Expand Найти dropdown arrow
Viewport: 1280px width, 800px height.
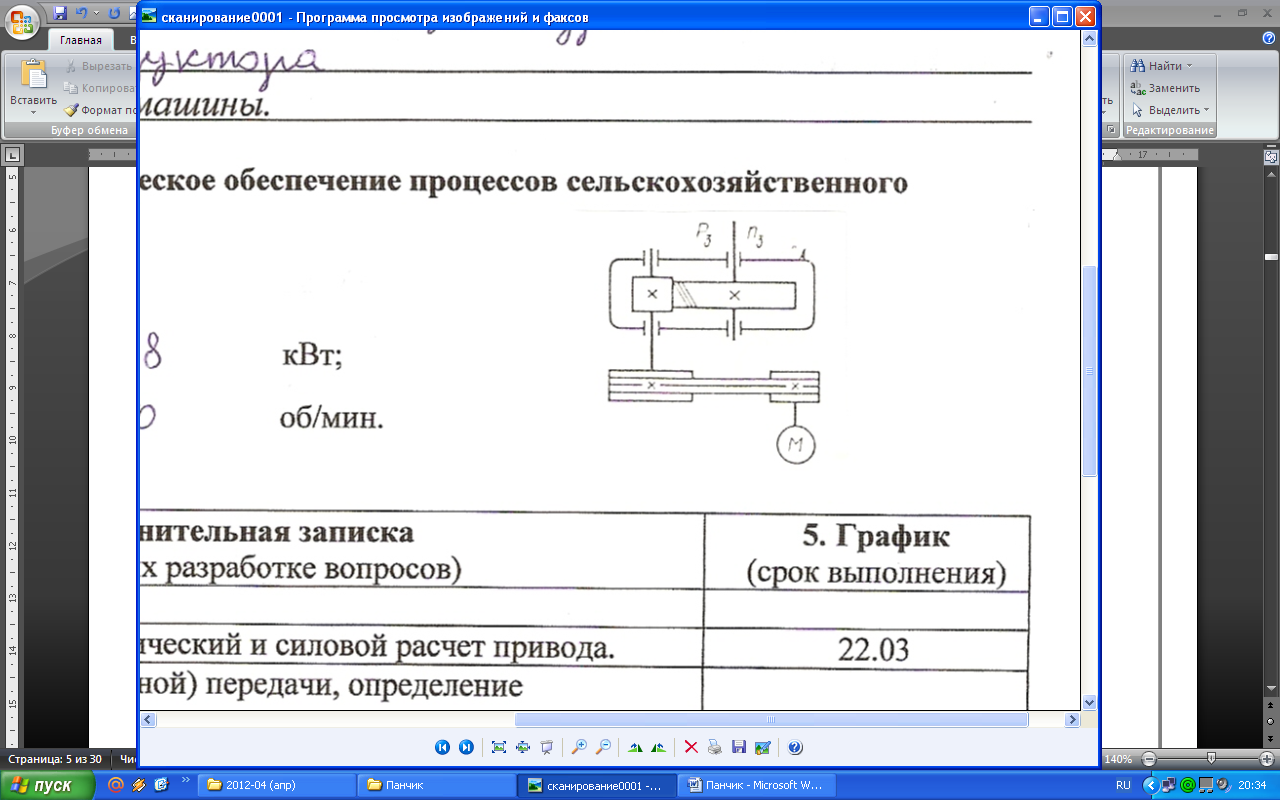point(1189,66)
